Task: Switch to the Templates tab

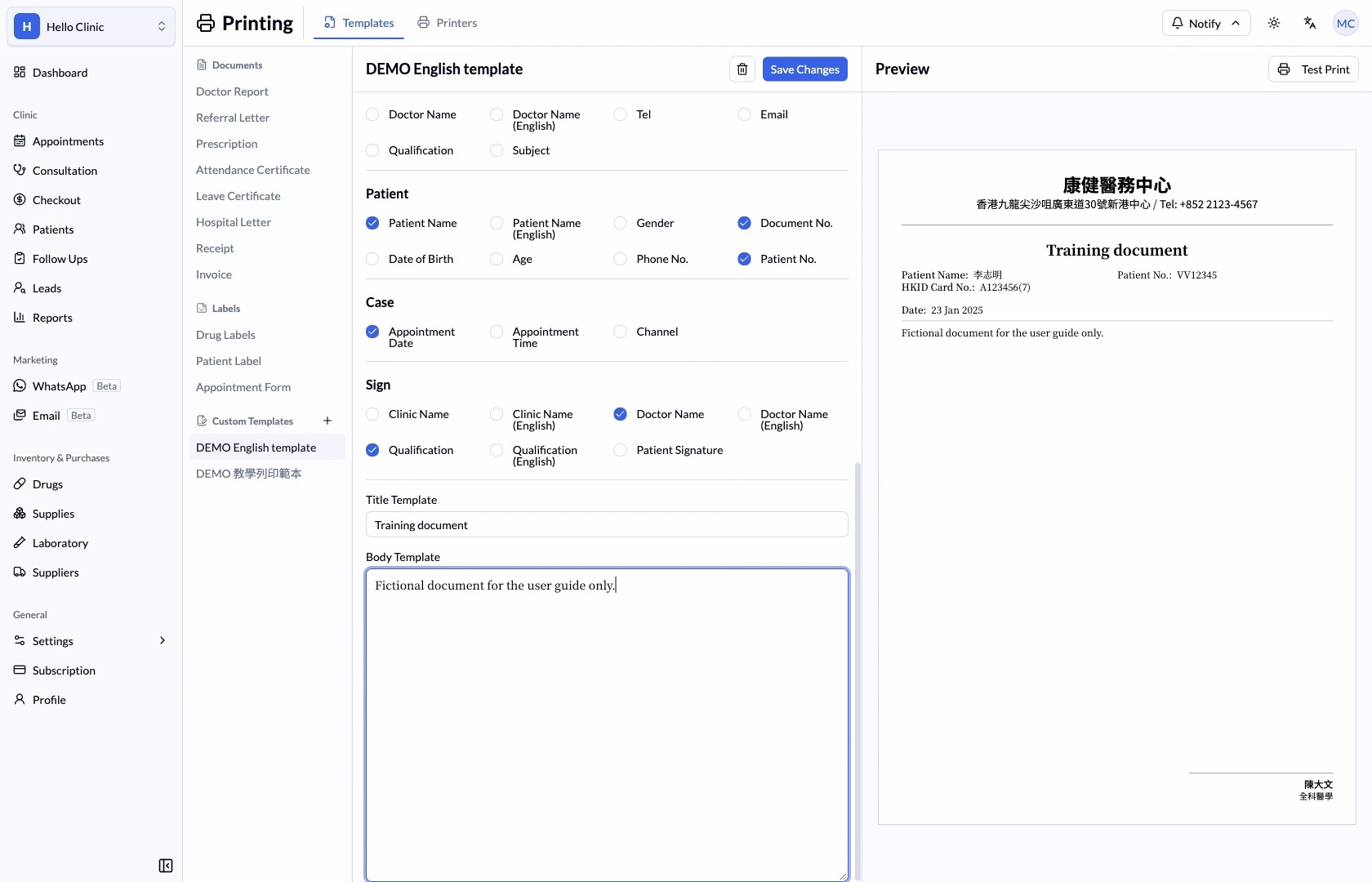Action: tap(359, 23)
